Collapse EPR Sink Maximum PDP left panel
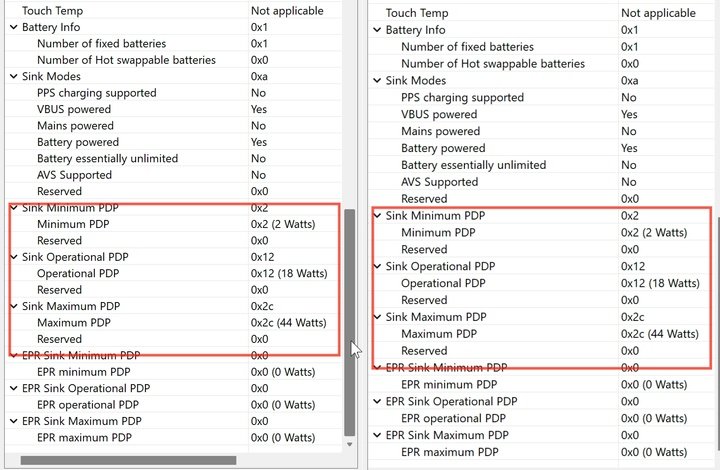The image size is (720, 470). pyautogui.click(x=13, y=421)
